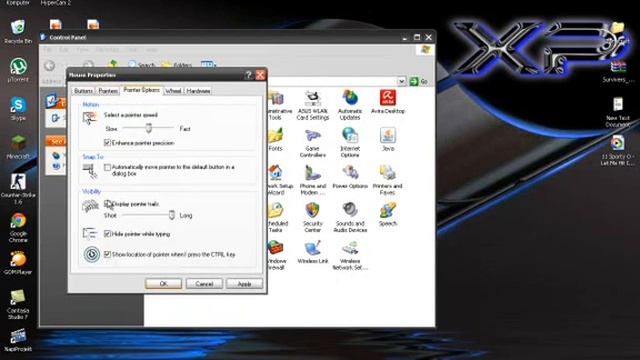Viewport: 640px width, 360px height.
Task: Enable automatically move pointer to default button
Action: (x=107, y=167)
